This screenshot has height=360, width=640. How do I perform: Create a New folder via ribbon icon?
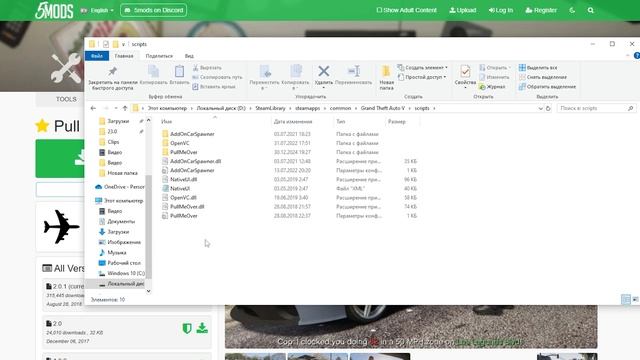386,72
